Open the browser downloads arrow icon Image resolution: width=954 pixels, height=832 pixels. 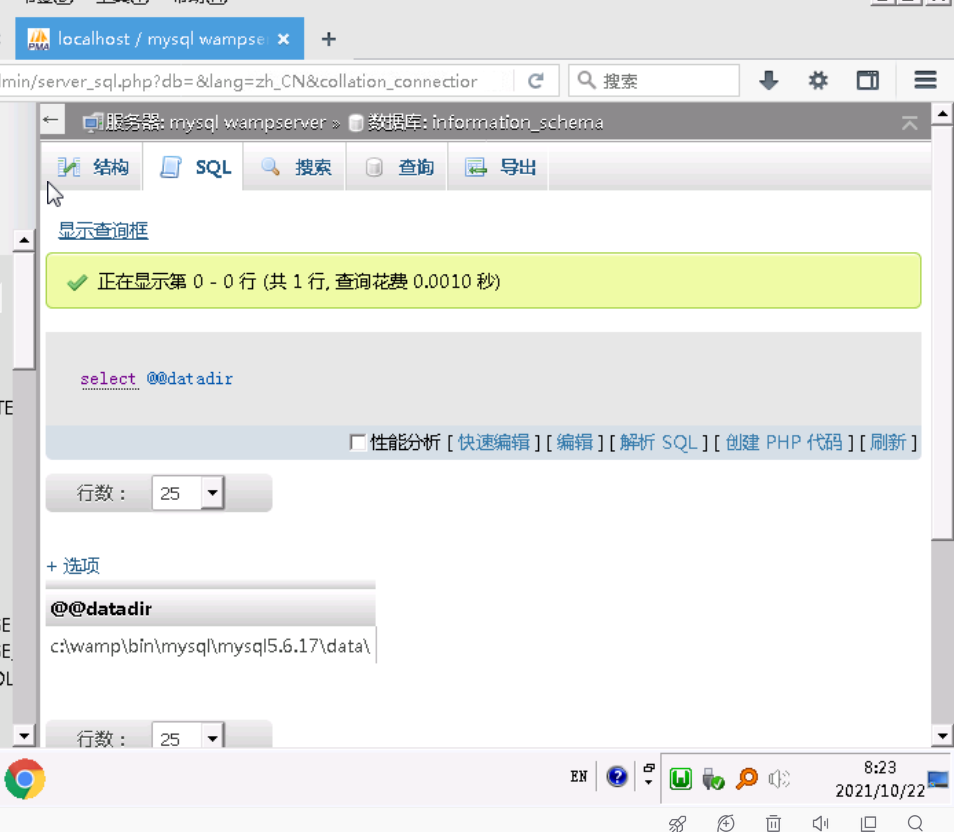tap(769, 80)
